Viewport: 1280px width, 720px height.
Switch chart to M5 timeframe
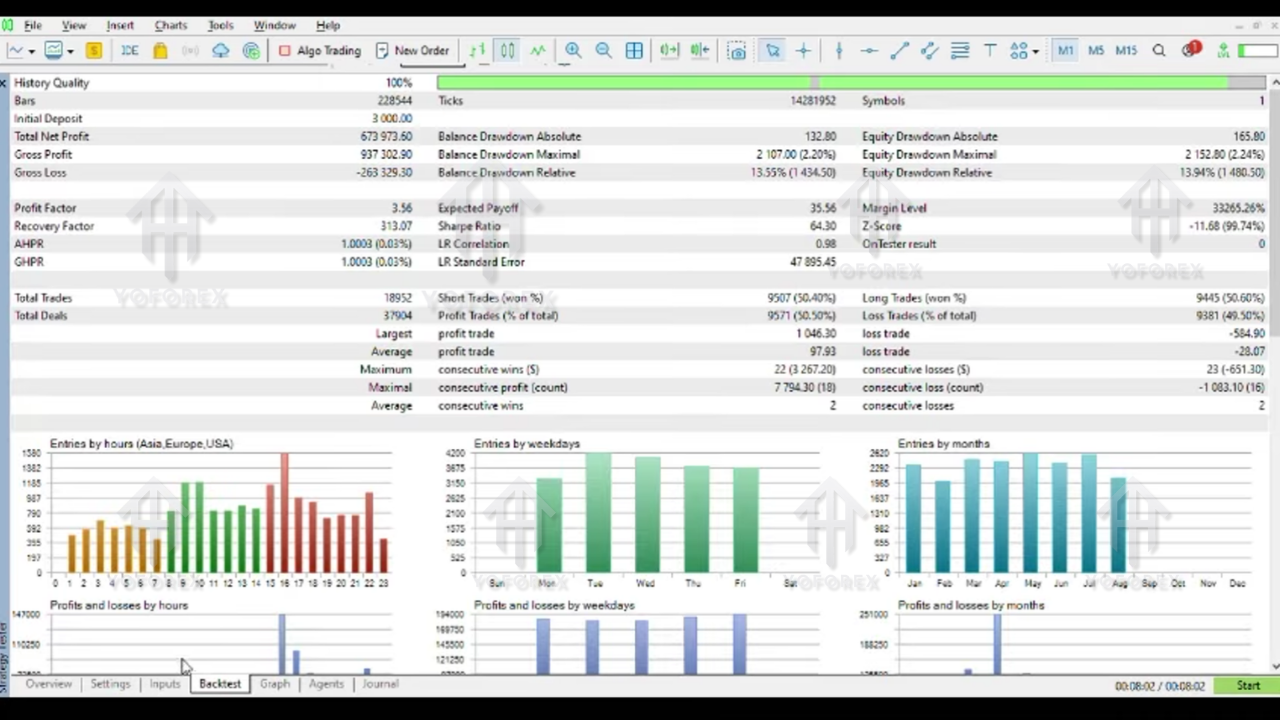click(1096, 51)
